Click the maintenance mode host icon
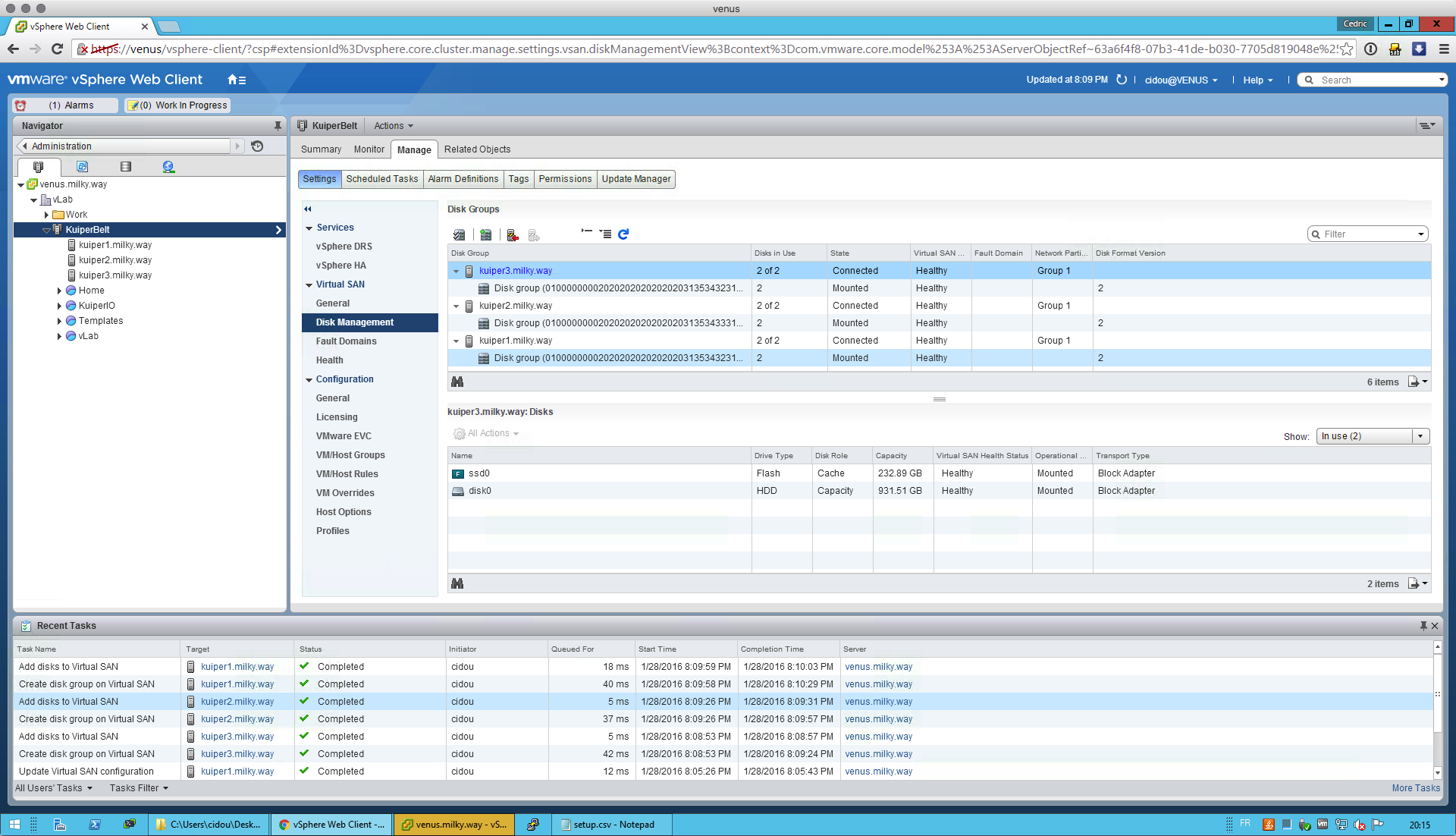This screenshot has width=1456, height=836. tap(513, 235)
